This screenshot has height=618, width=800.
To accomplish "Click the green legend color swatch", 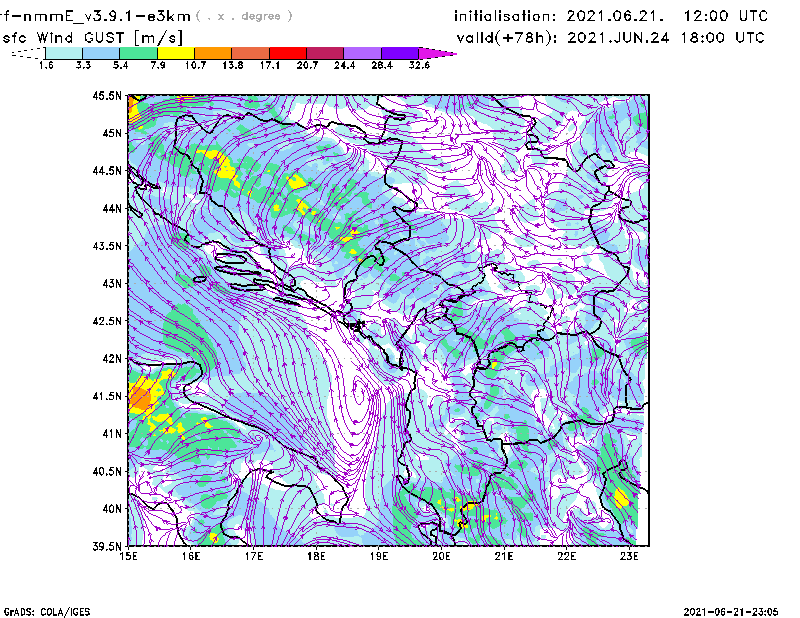I will coord(138,53).
